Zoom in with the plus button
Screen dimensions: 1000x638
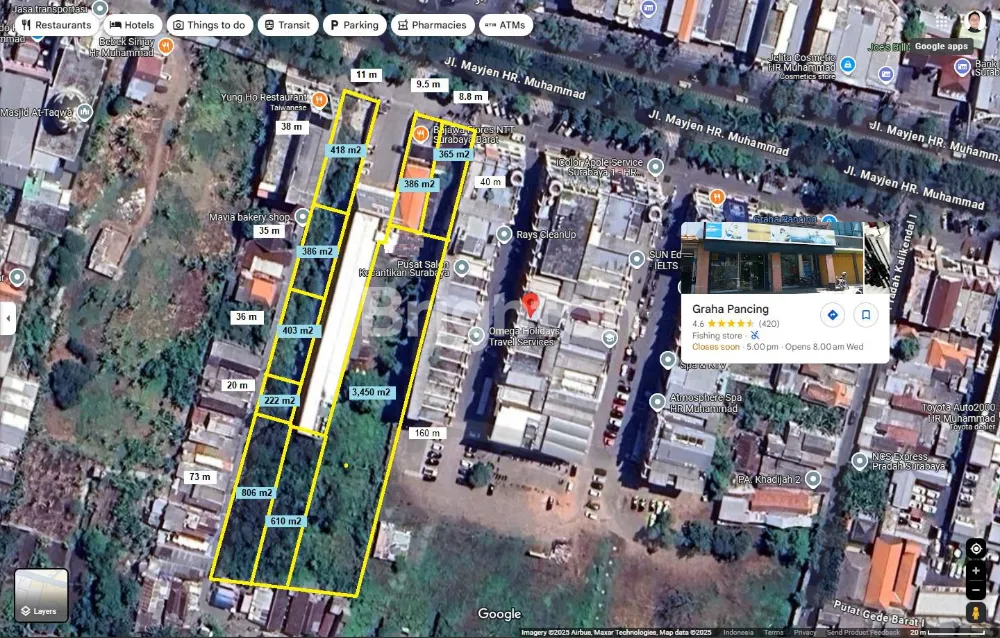coord(976,570)
